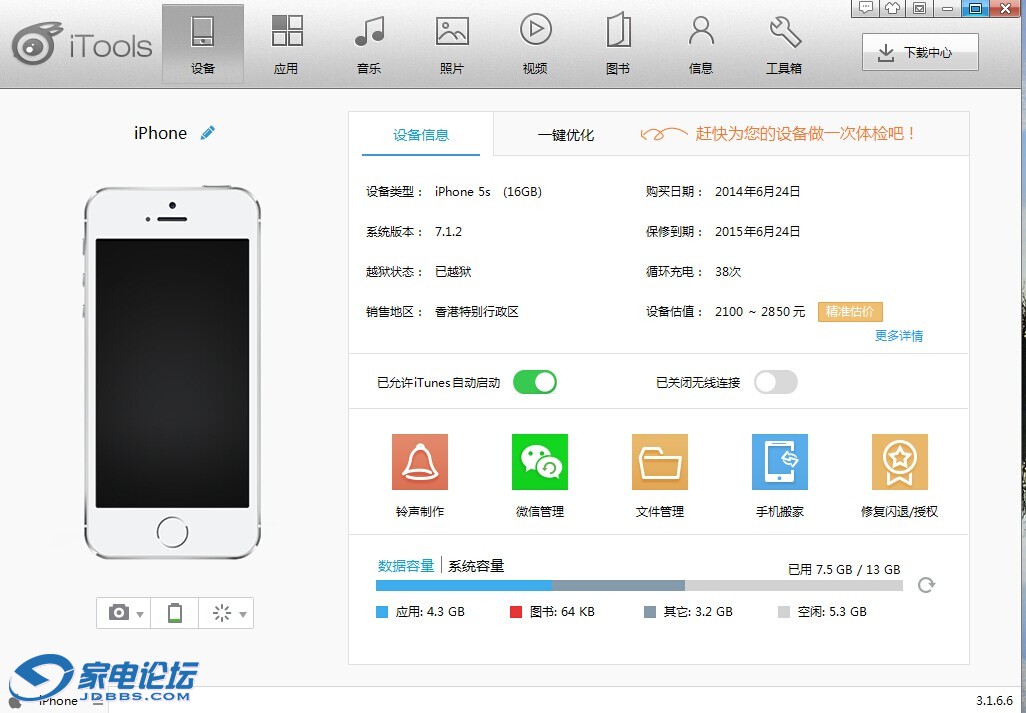The image size is (1026, 713).
Task: Open the 音乐 music section
Action: (369, 45)
